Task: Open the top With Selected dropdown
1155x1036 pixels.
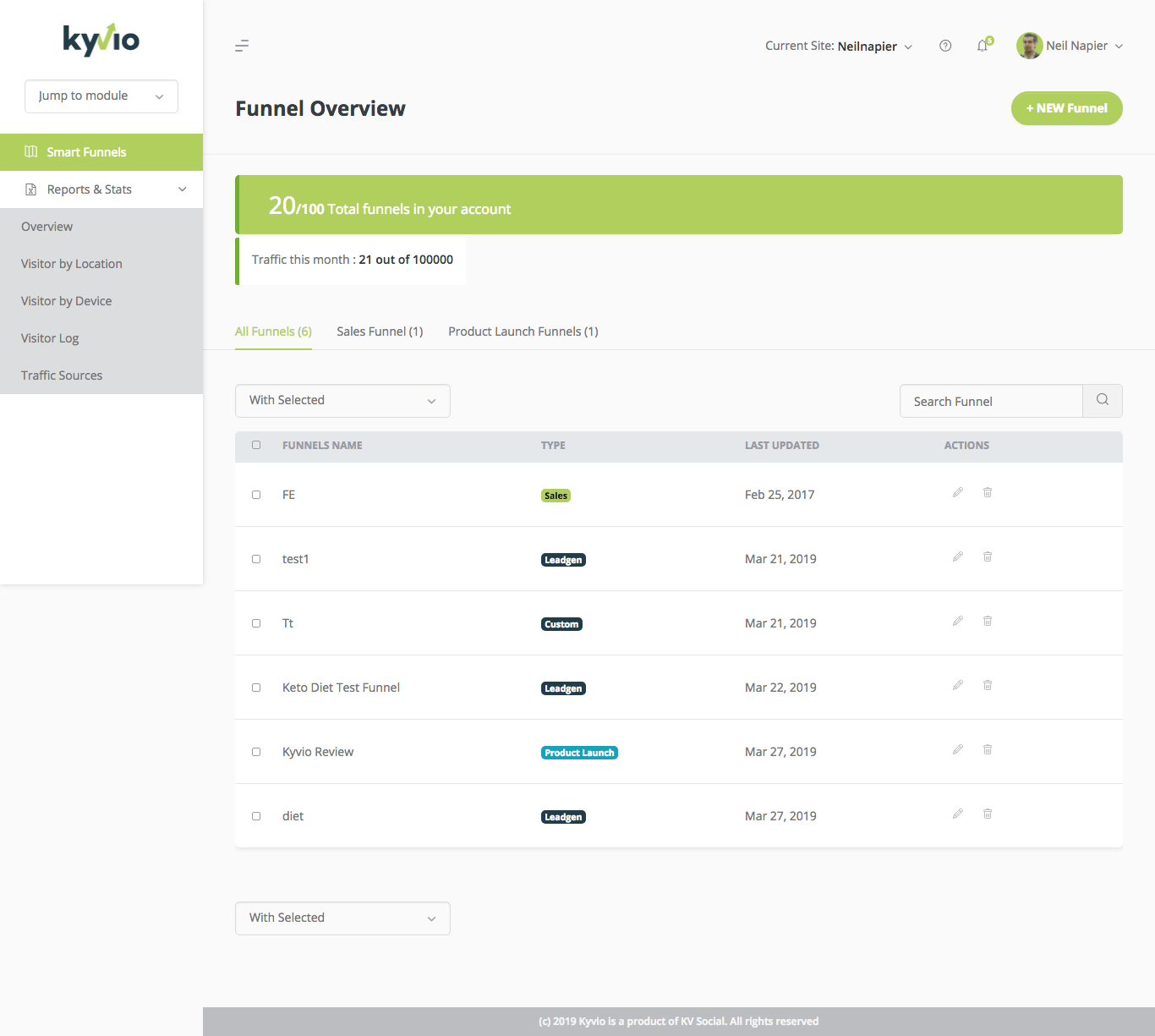Action: click(x=342, y=401)
